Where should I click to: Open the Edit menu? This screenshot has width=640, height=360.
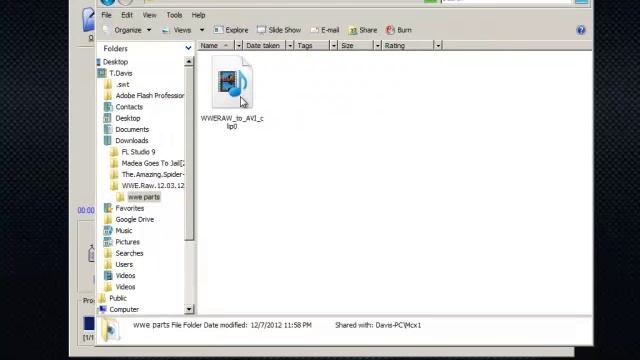pyautogui.click(x=127, y=15)
